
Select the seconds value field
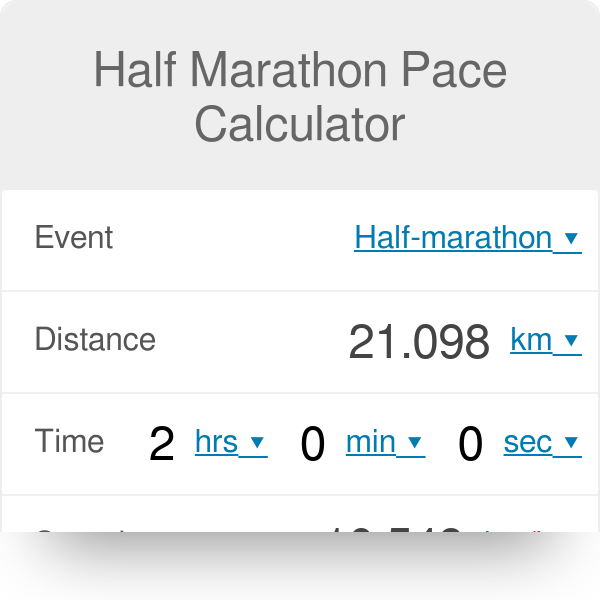point(470,444)
